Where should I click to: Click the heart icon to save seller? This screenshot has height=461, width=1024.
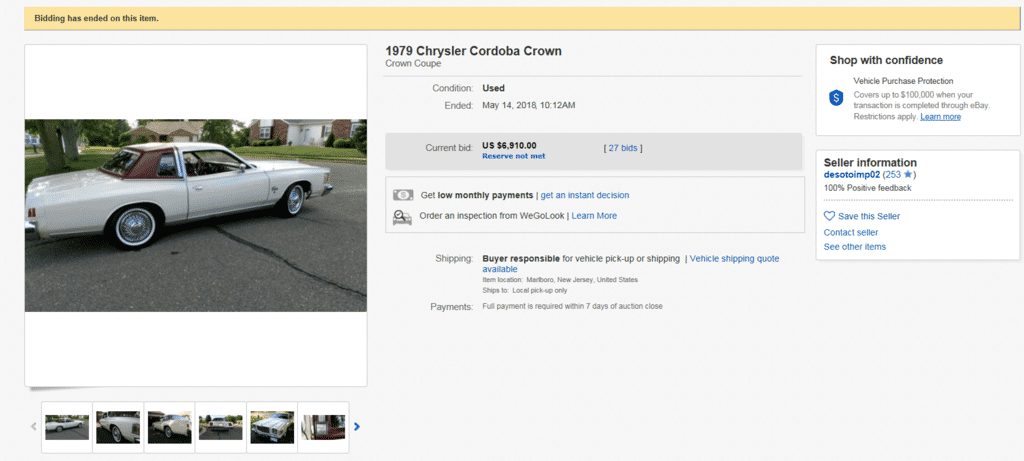coord(829,216)
